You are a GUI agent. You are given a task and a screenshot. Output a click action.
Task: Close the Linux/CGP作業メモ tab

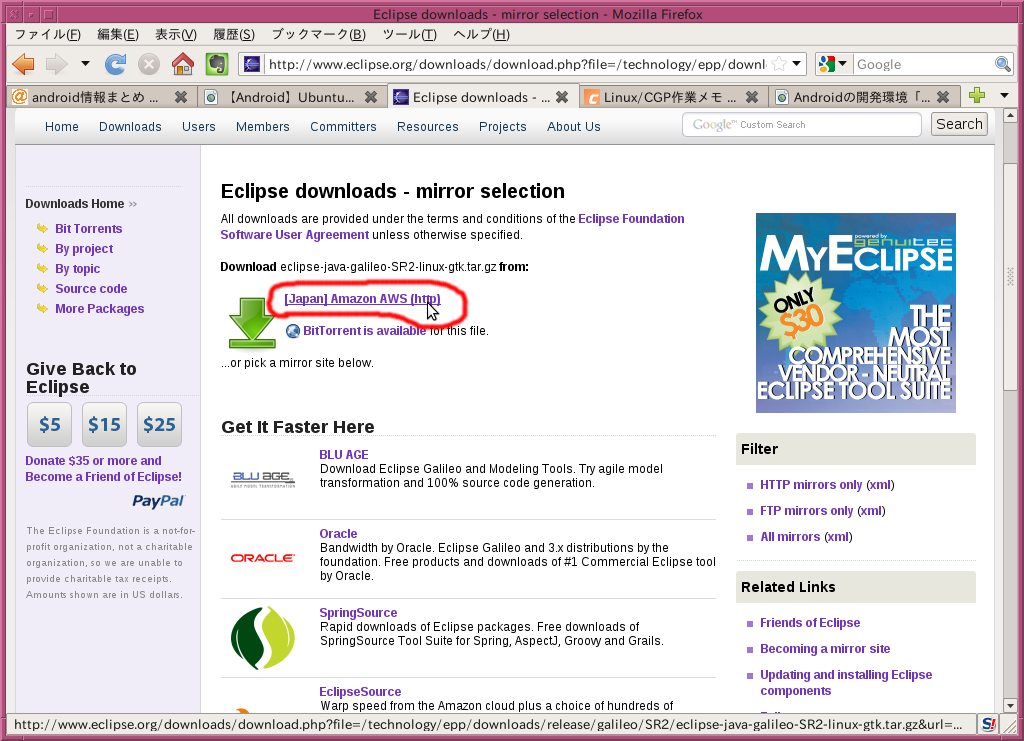pos(752,97)
